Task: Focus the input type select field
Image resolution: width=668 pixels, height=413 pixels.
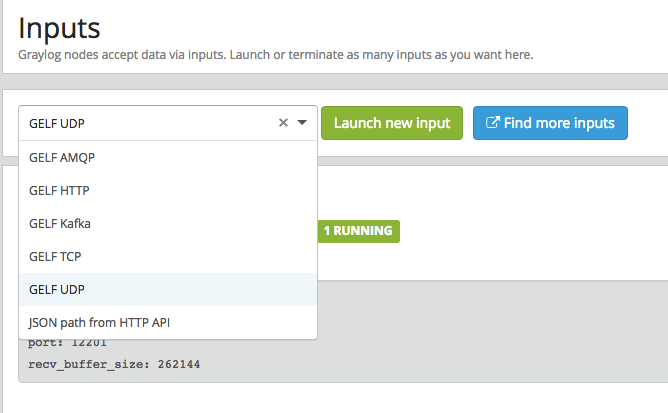Action: 150,123
